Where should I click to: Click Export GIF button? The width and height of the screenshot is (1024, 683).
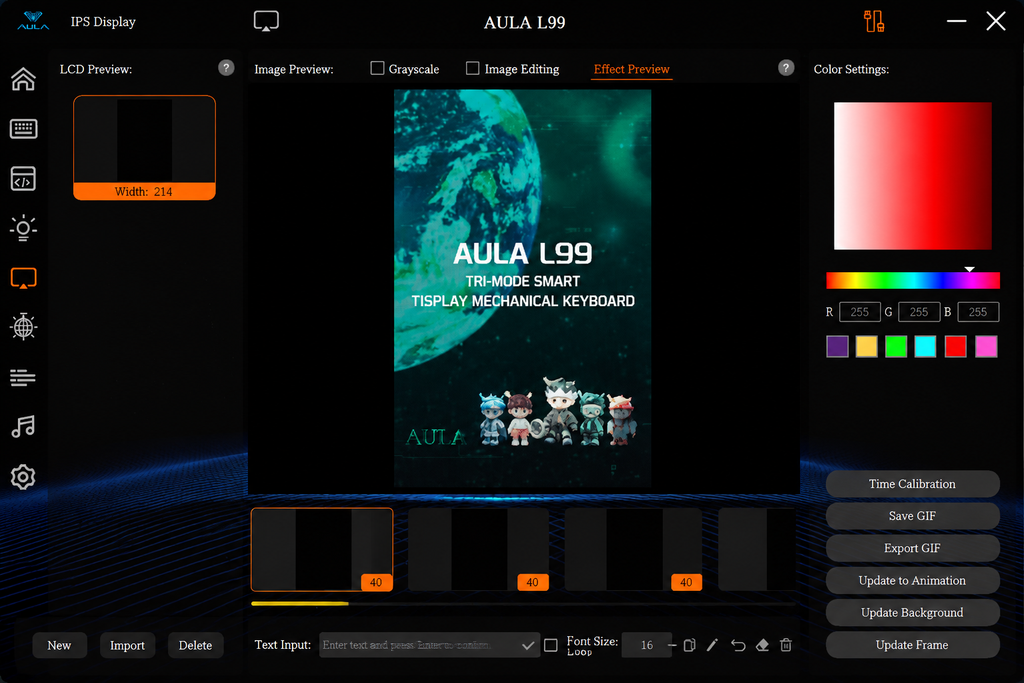[x=912, y=548]
